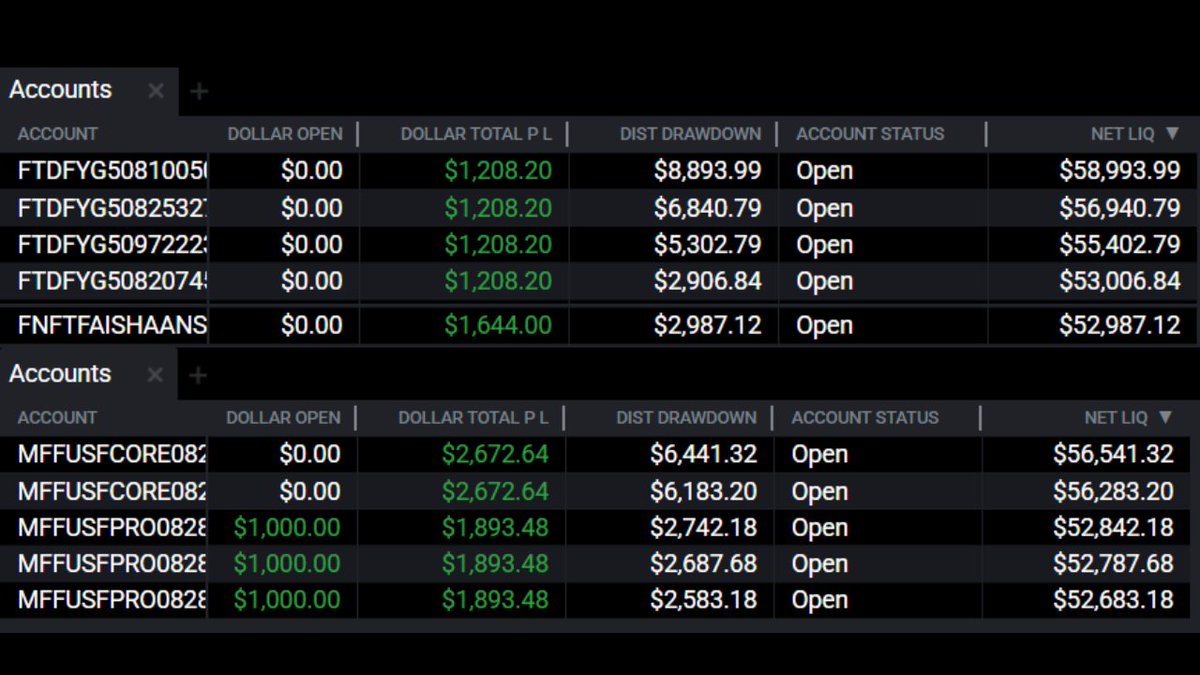Screen dimensions: 1200x675
Task: Click the Open status in the $56,283.20 row
Action: coord(820,492)
